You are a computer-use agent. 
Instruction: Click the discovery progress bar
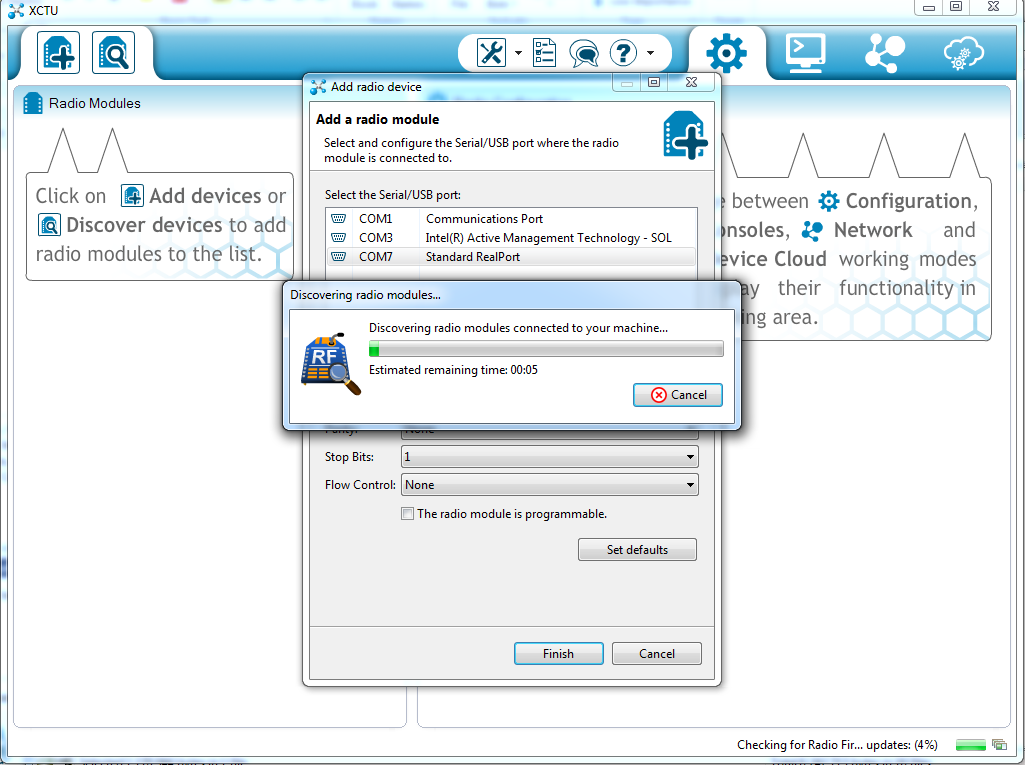click(546, 349)
